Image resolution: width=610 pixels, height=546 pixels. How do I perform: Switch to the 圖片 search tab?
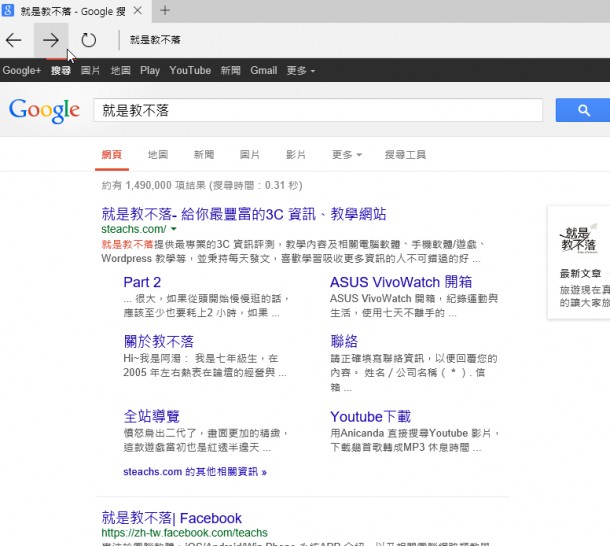pyautogui.click(x=250, y=155)
